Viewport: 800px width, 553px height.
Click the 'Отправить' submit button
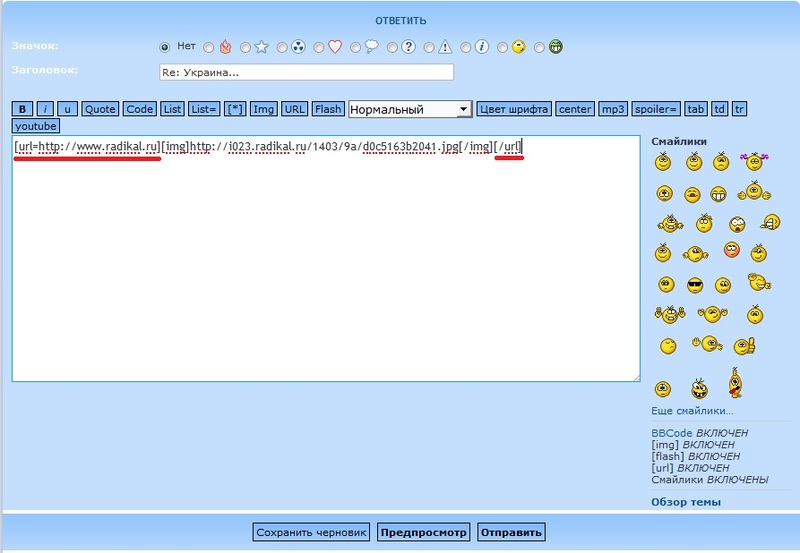pos(511,533)
